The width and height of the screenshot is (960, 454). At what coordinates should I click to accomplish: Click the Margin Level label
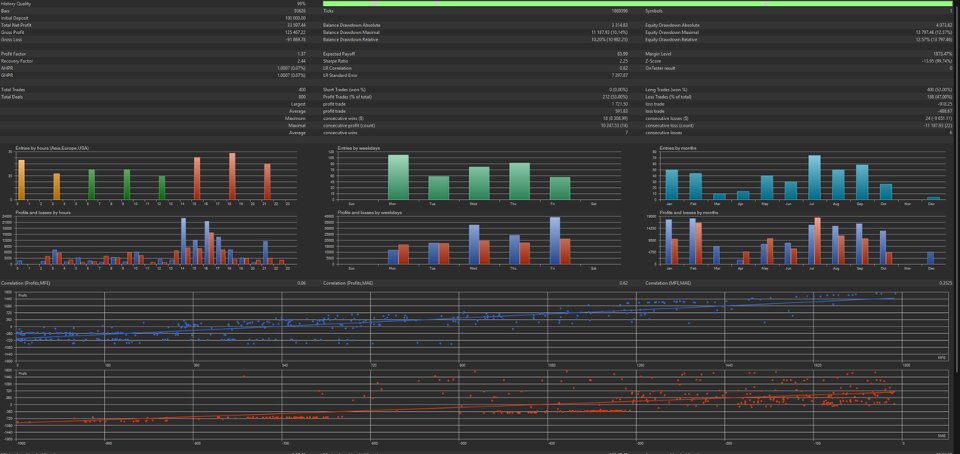click(657, 54)
